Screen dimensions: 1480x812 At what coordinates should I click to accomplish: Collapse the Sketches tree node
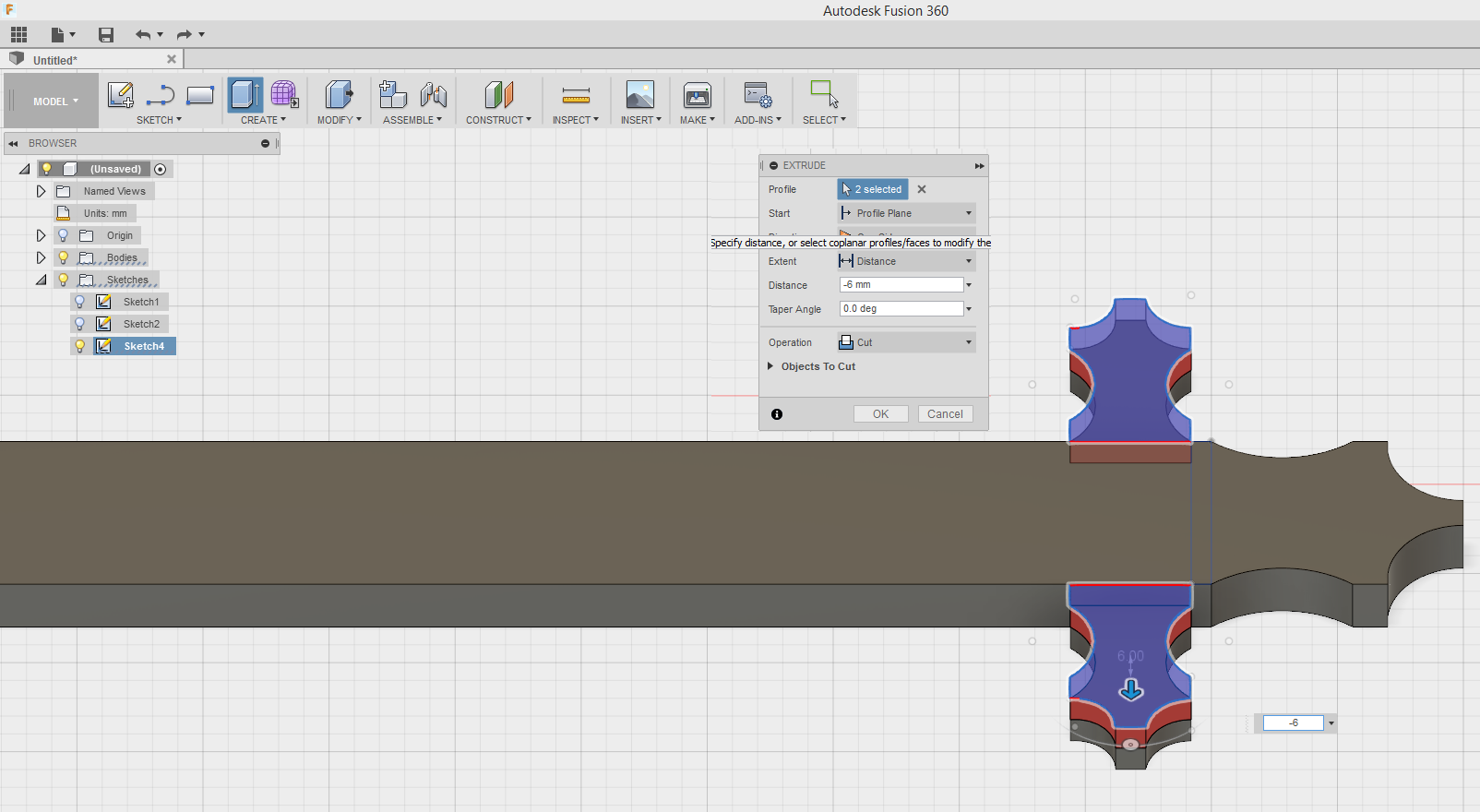pos(42,280)
